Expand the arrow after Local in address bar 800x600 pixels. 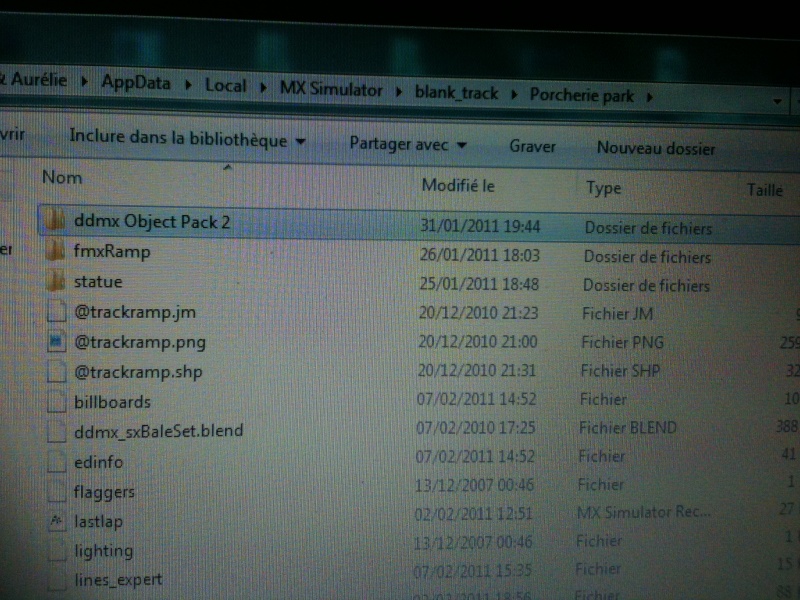(x=263, y=87)
